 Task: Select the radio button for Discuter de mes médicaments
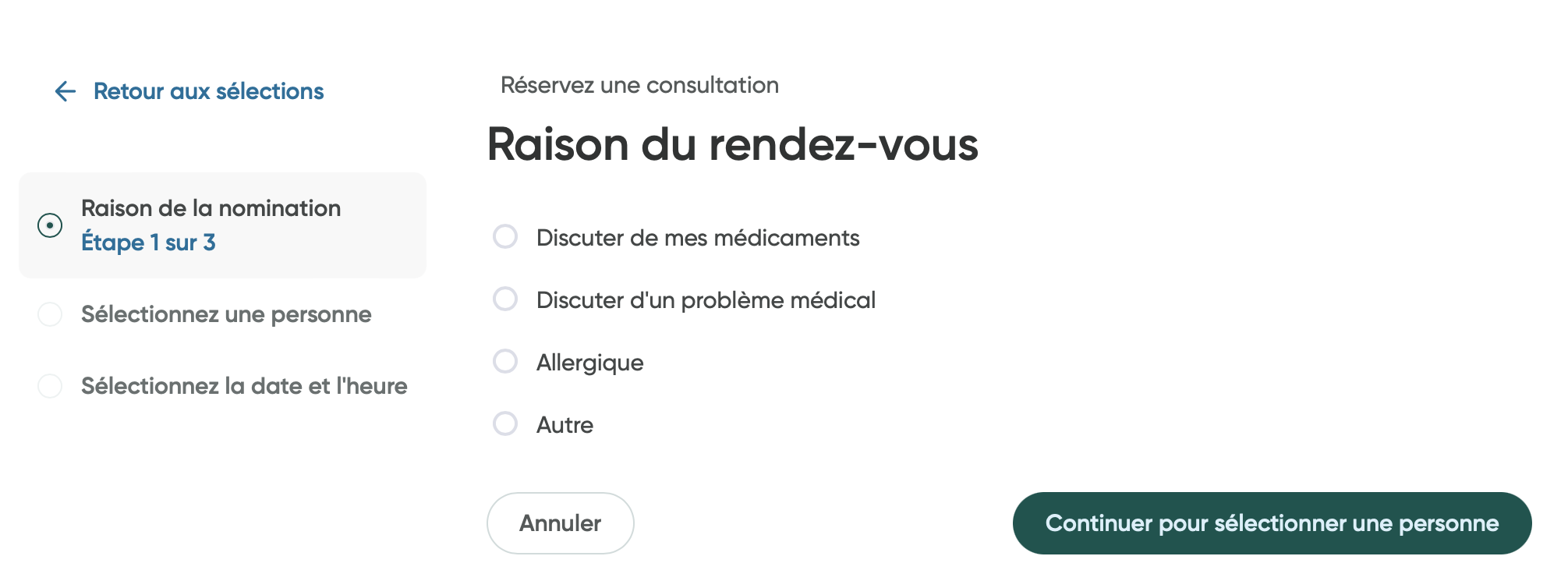click(x=505, y=236)
